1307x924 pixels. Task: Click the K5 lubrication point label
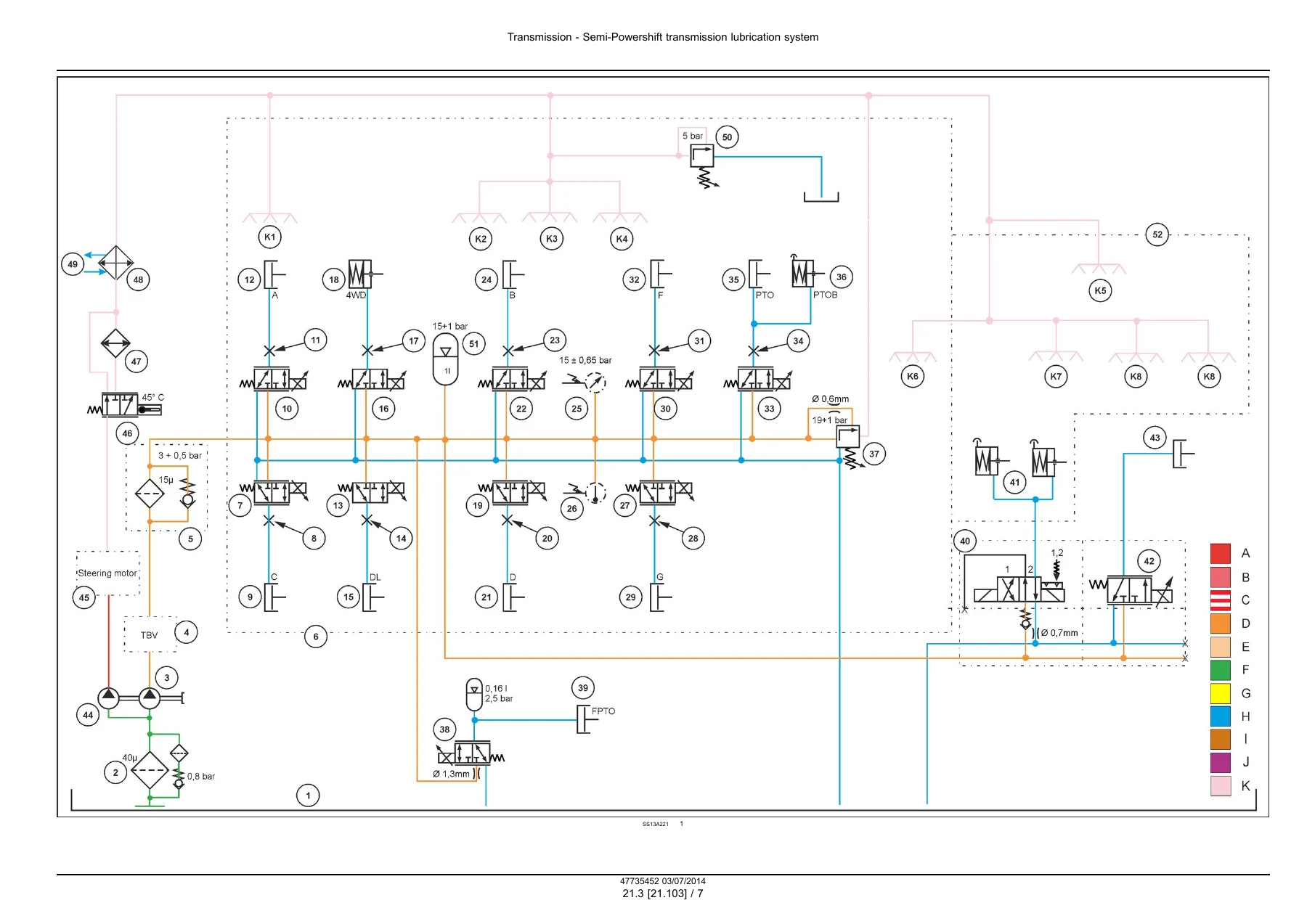1100,290
